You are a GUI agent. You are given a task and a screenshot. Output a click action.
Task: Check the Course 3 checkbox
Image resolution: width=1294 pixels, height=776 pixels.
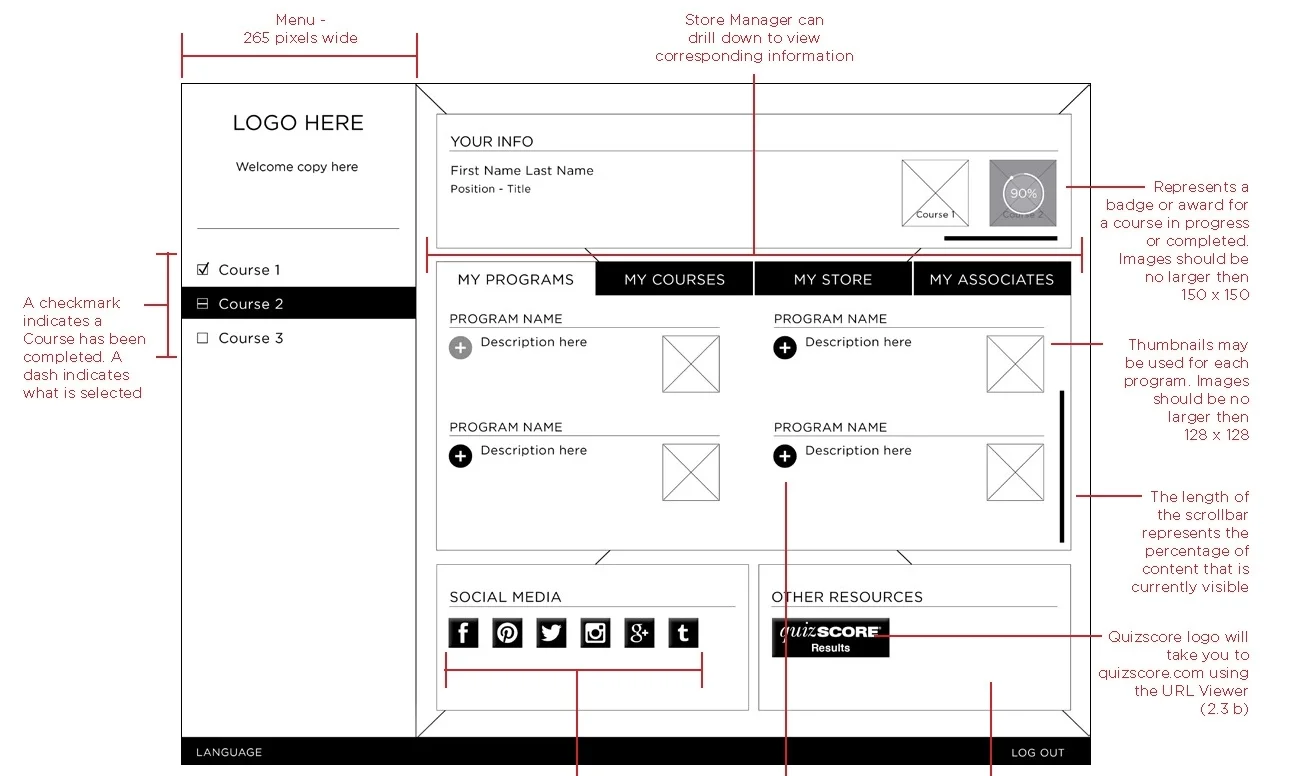click(x=203, y=337)
